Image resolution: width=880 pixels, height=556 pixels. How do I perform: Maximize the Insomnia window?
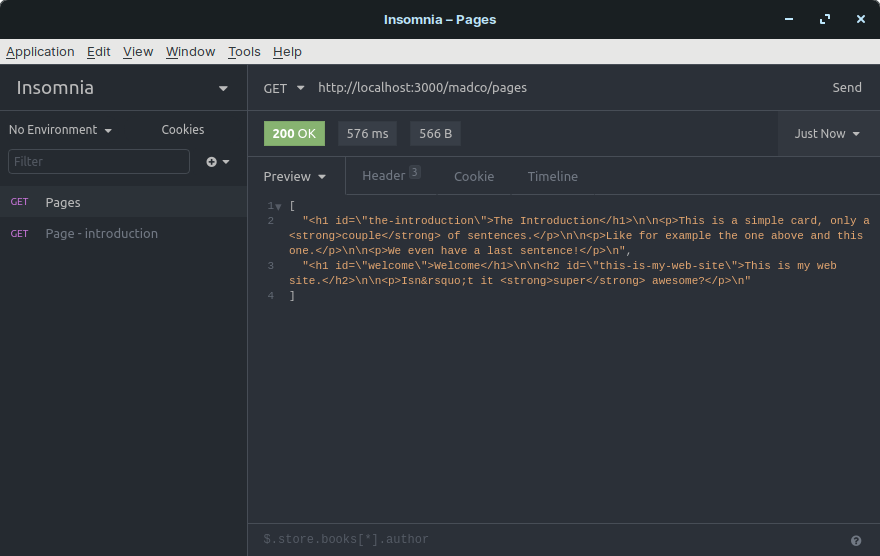click(824, 19)
